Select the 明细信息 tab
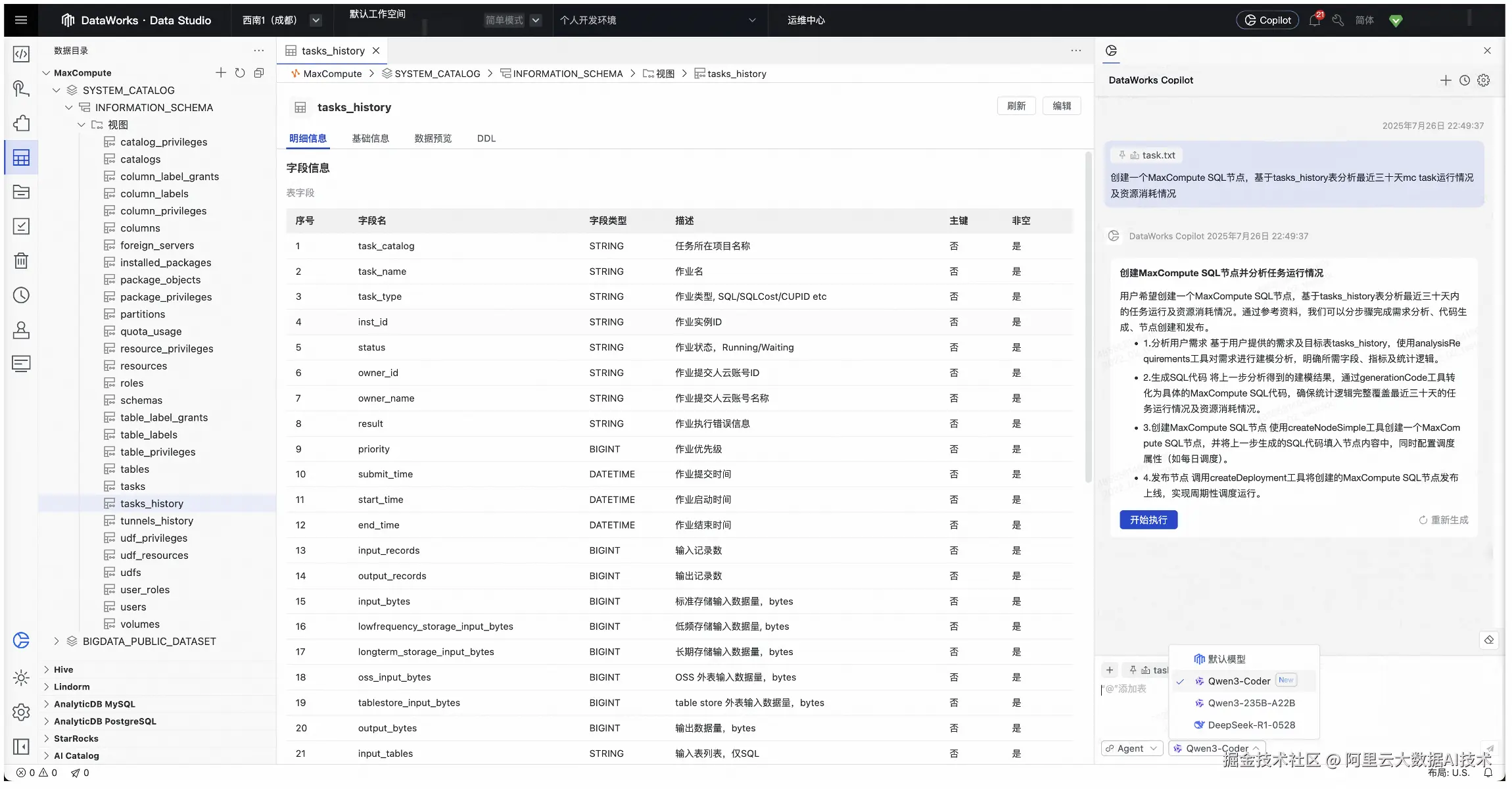Viewport: 1512px width, 789px height. pyautogui.click(x=308, y=138)
